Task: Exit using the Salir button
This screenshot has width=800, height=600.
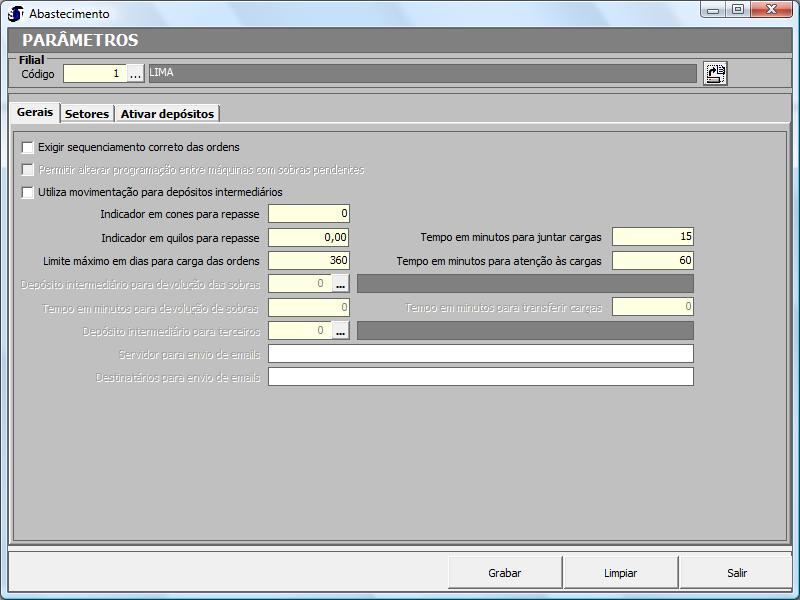Action: 737,573
